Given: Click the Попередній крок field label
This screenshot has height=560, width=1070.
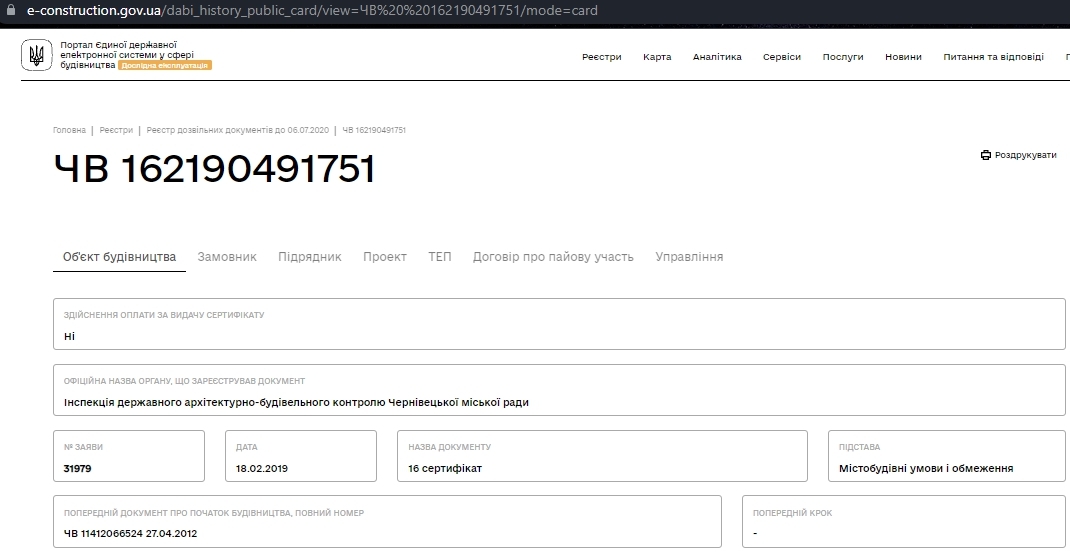Looking at the screenshot, I should pos(792,513).
